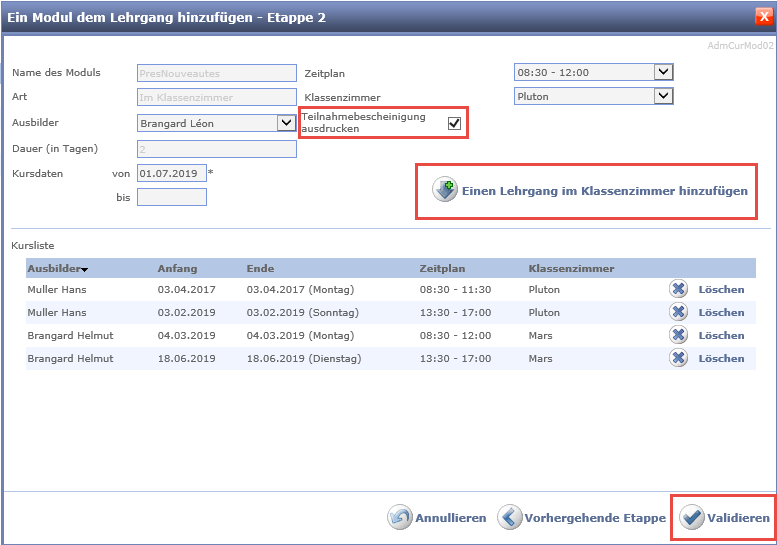Click the empty bis date field

171,197
